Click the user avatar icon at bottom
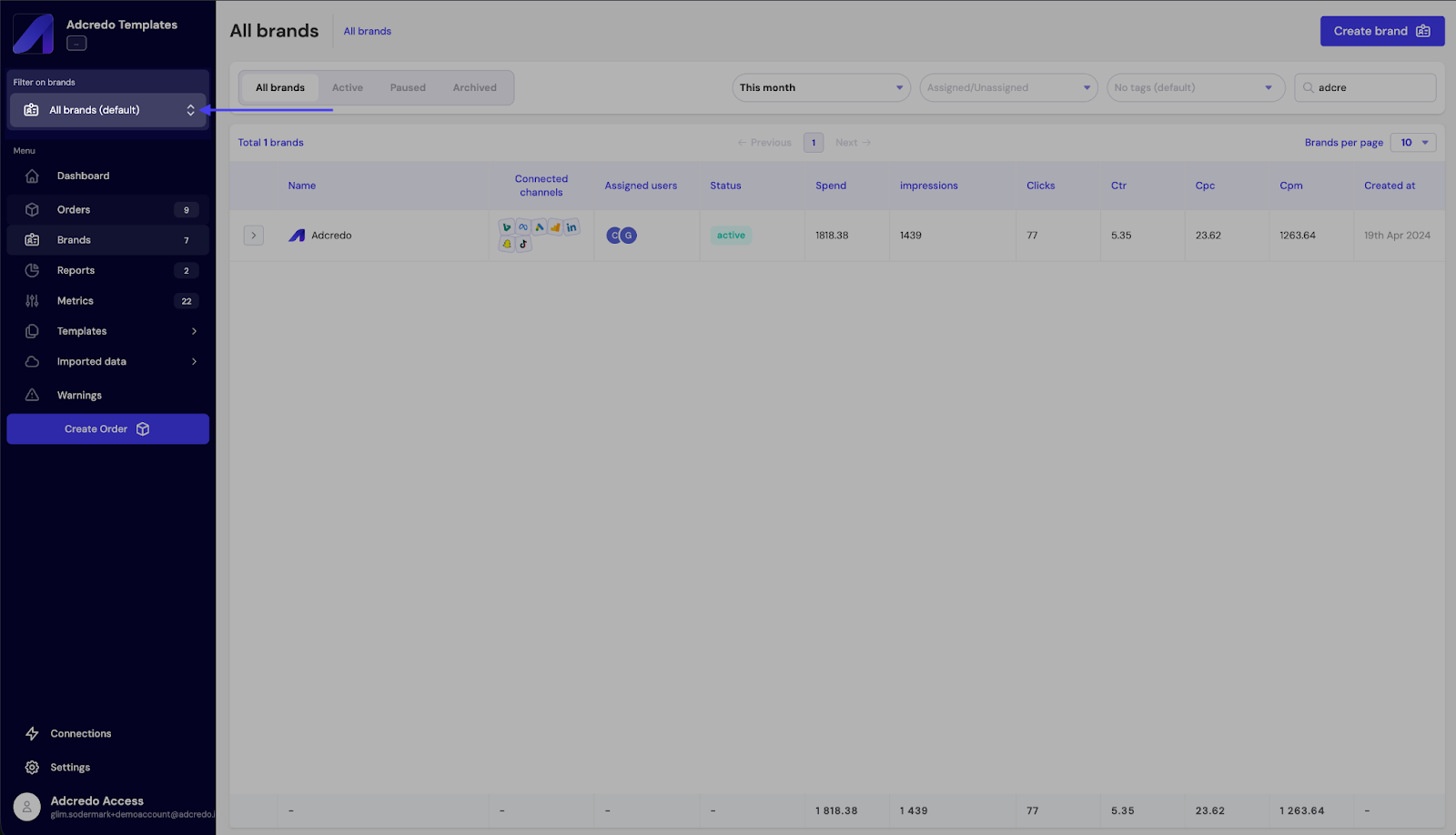Screen dimensions: 1456x835 click(x=27, y=807)
